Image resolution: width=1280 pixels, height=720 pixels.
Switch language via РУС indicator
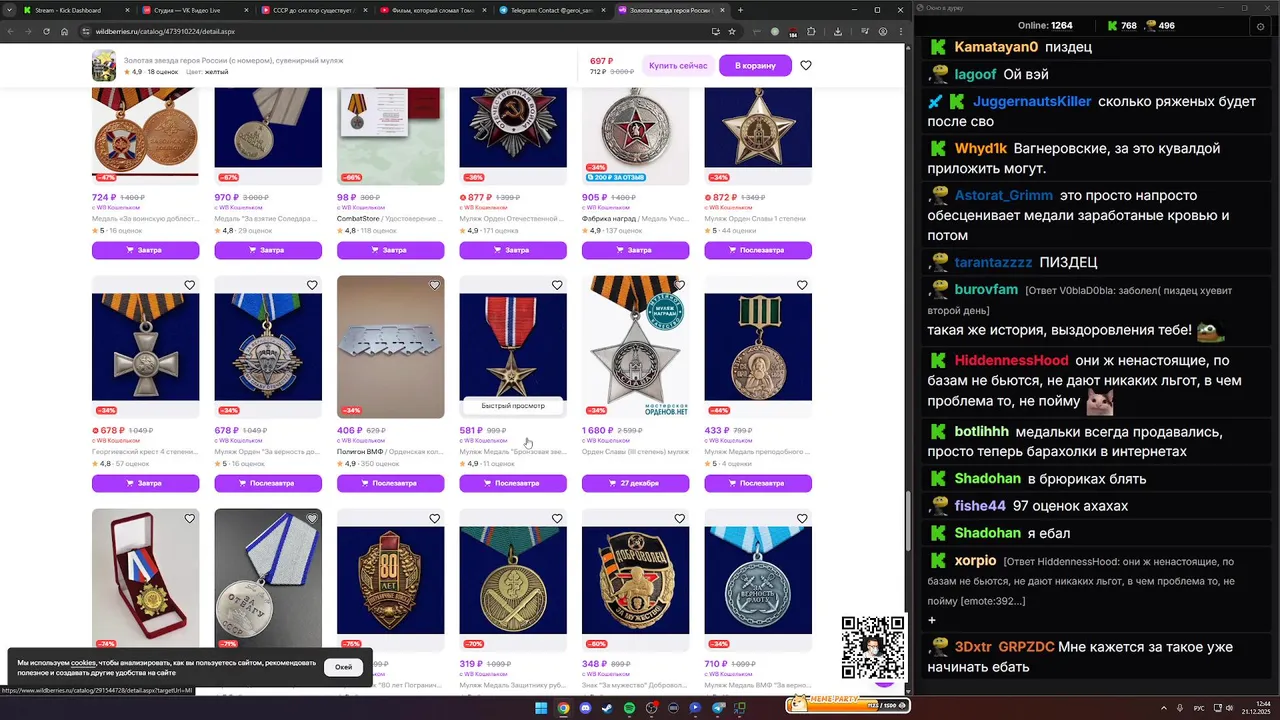click(1199, 708)
